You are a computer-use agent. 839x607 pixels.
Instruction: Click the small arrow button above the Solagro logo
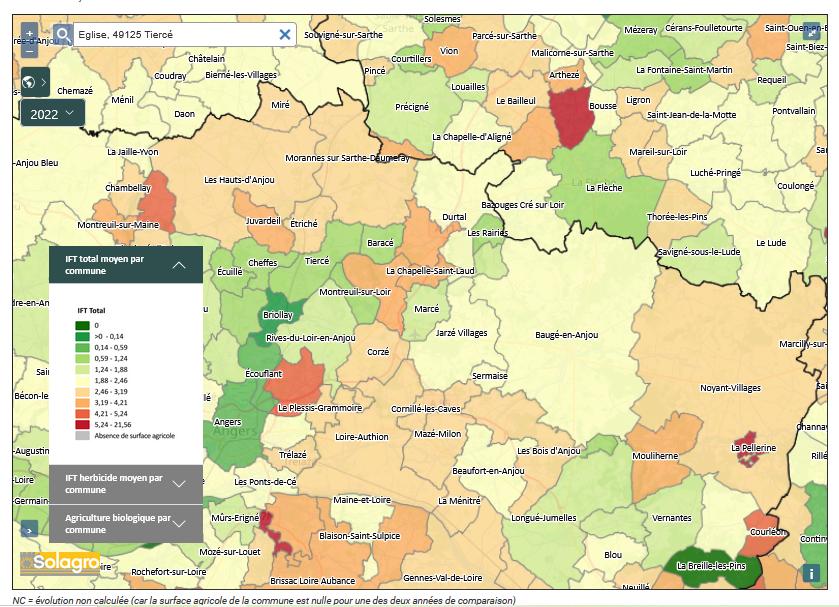(29, 529)
